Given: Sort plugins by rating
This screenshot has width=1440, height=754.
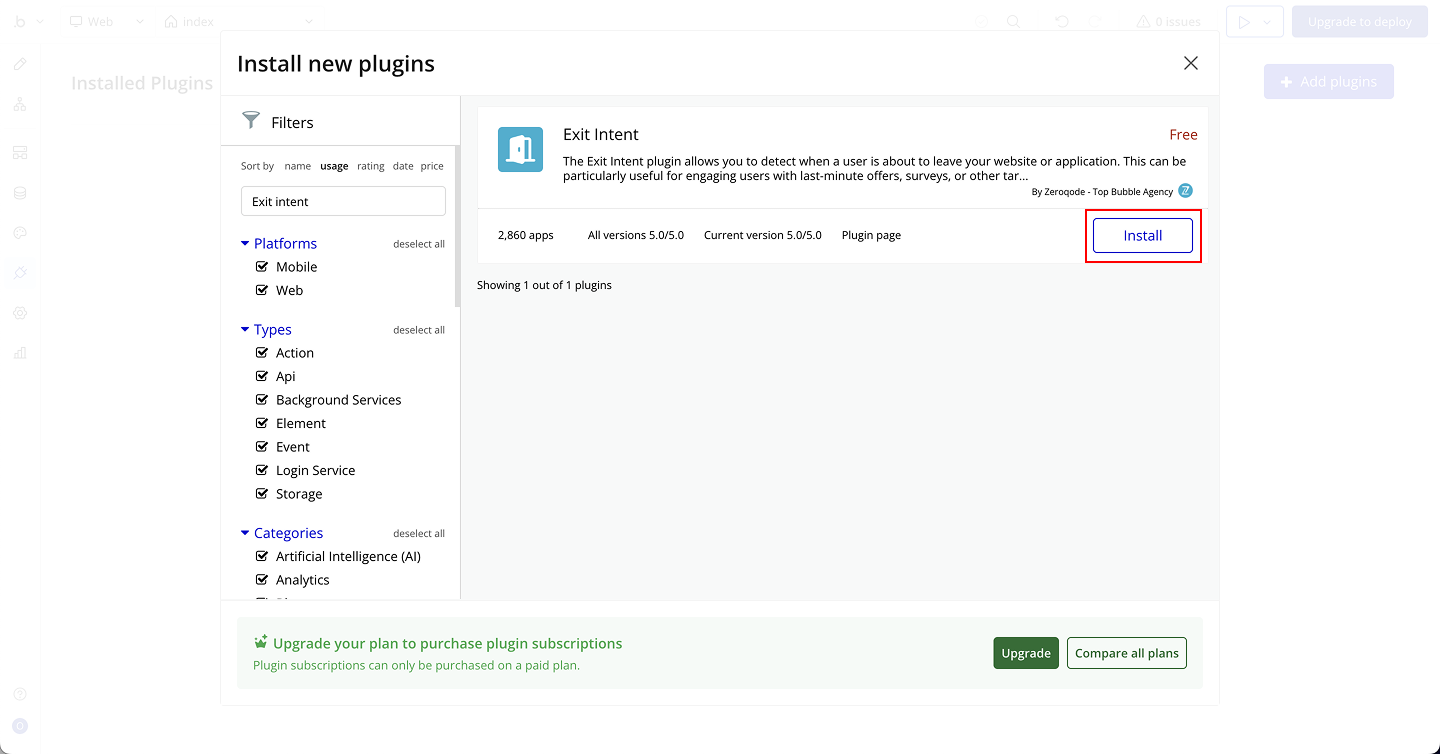Looking at the screenshot, I should (x=371, y=166).
